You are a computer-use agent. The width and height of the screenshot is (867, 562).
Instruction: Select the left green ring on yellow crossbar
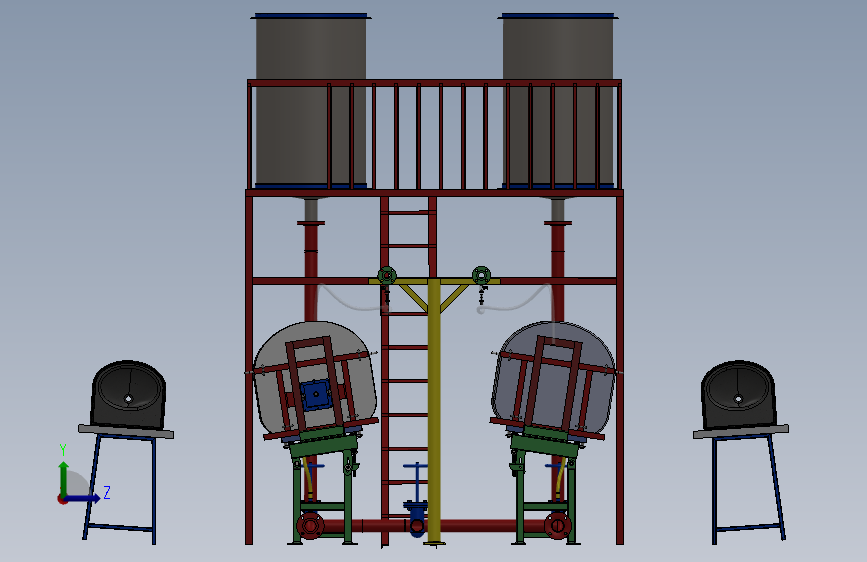(387, 275)
